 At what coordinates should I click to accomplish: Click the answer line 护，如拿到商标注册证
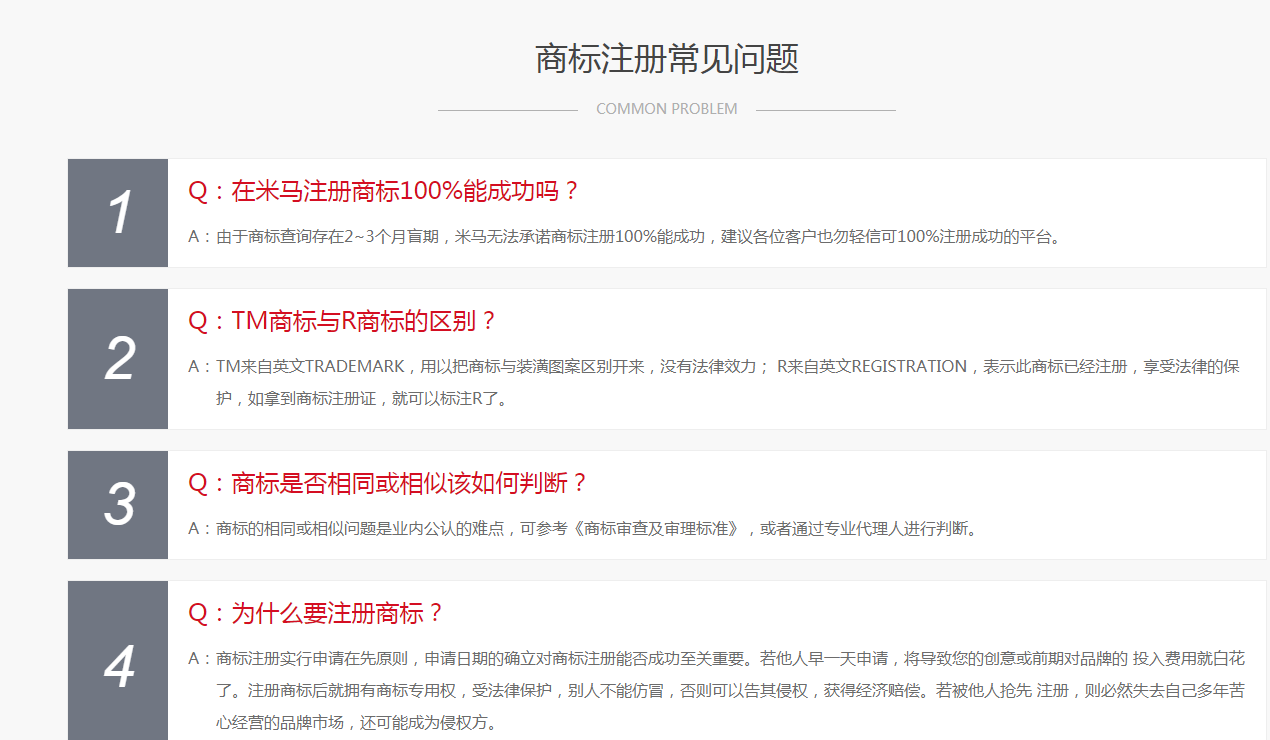click(362, 399)
